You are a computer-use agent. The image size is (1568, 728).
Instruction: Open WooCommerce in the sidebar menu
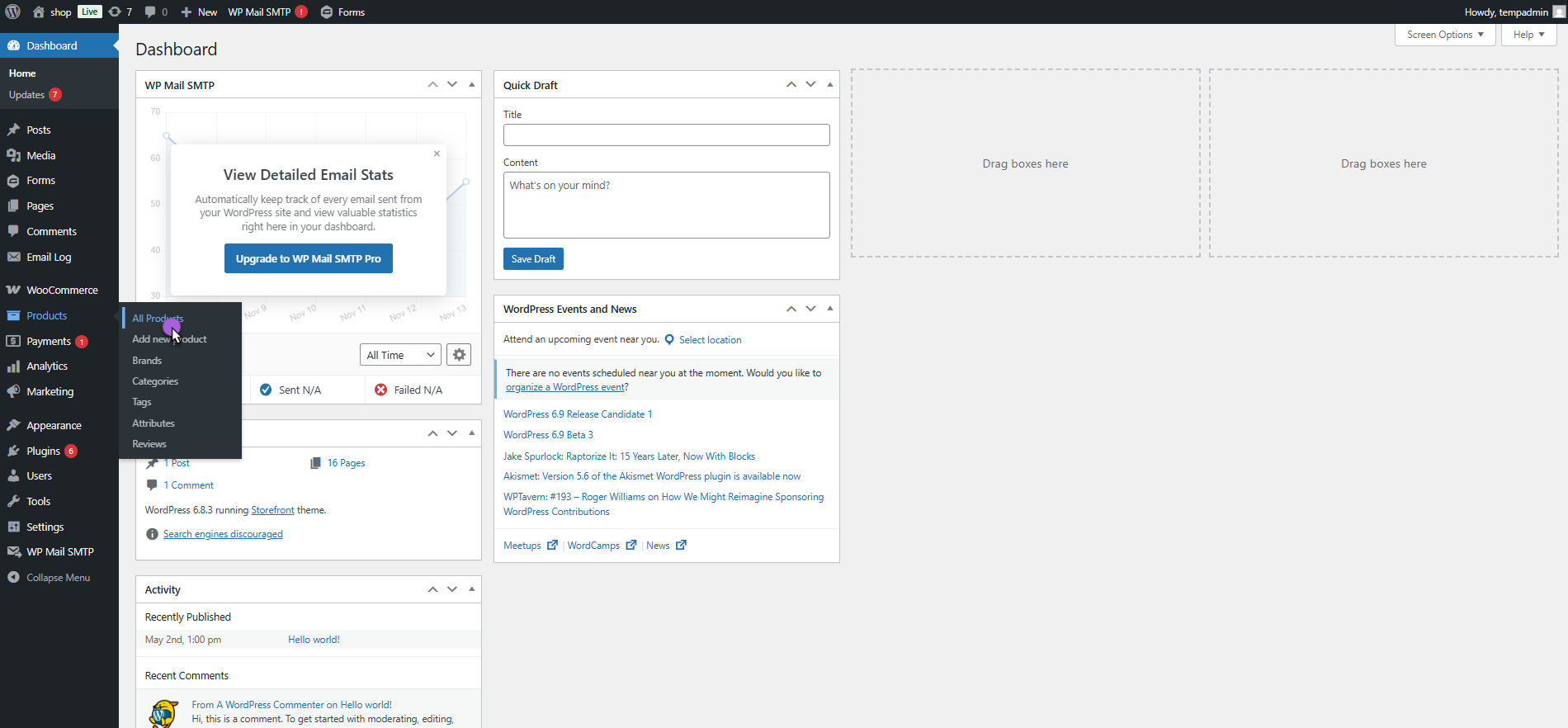[x=62, y=290]
